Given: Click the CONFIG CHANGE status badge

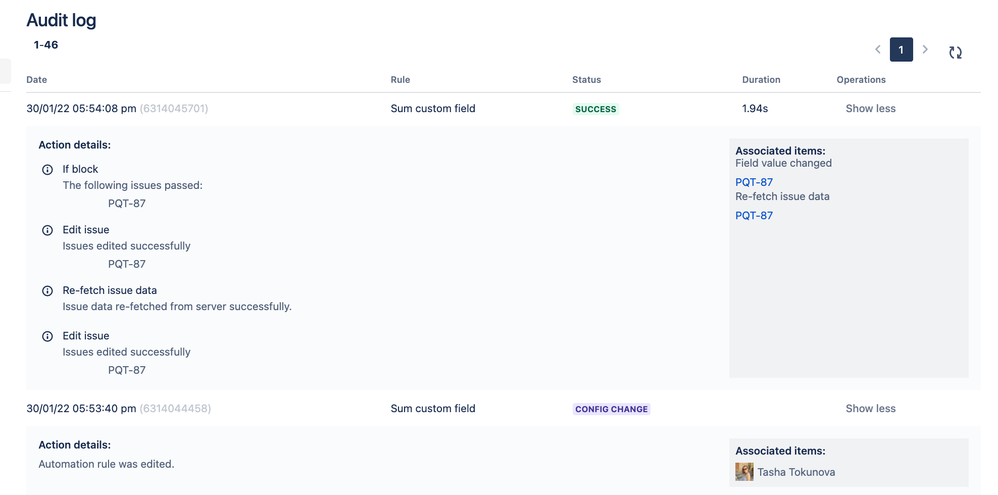Looking at the screenshot, I should coord(611,409).
